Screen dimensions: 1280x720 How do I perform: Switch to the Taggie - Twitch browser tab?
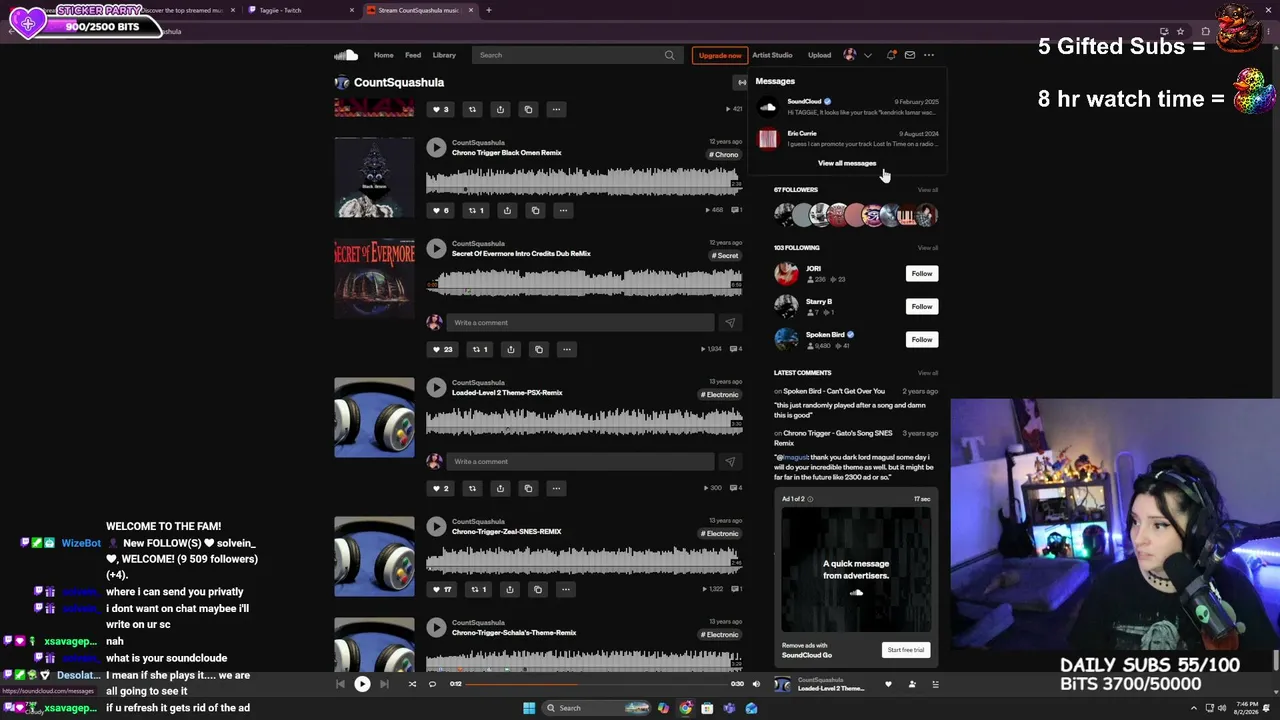pyautogui.click(x=300, y=10)
